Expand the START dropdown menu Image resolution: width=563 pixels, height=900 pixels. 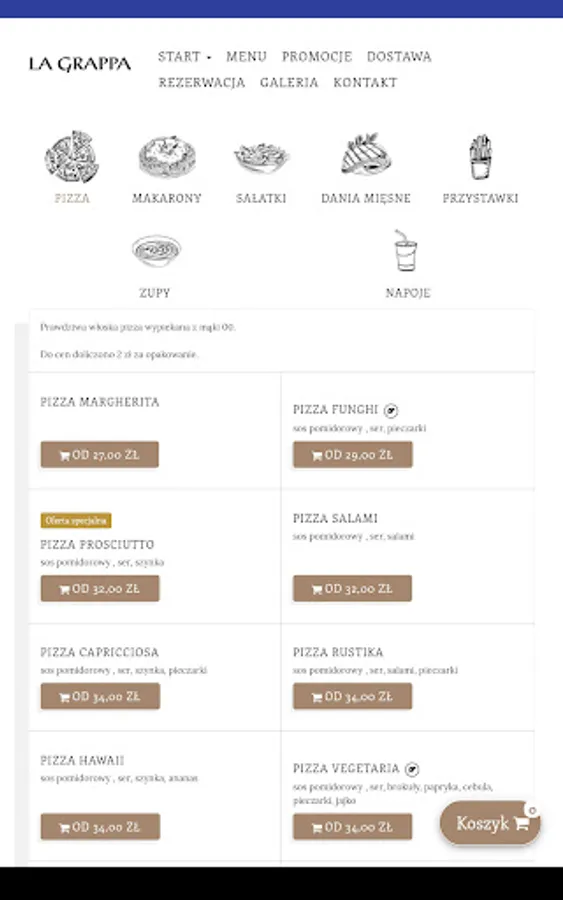[x=185, y=56]
